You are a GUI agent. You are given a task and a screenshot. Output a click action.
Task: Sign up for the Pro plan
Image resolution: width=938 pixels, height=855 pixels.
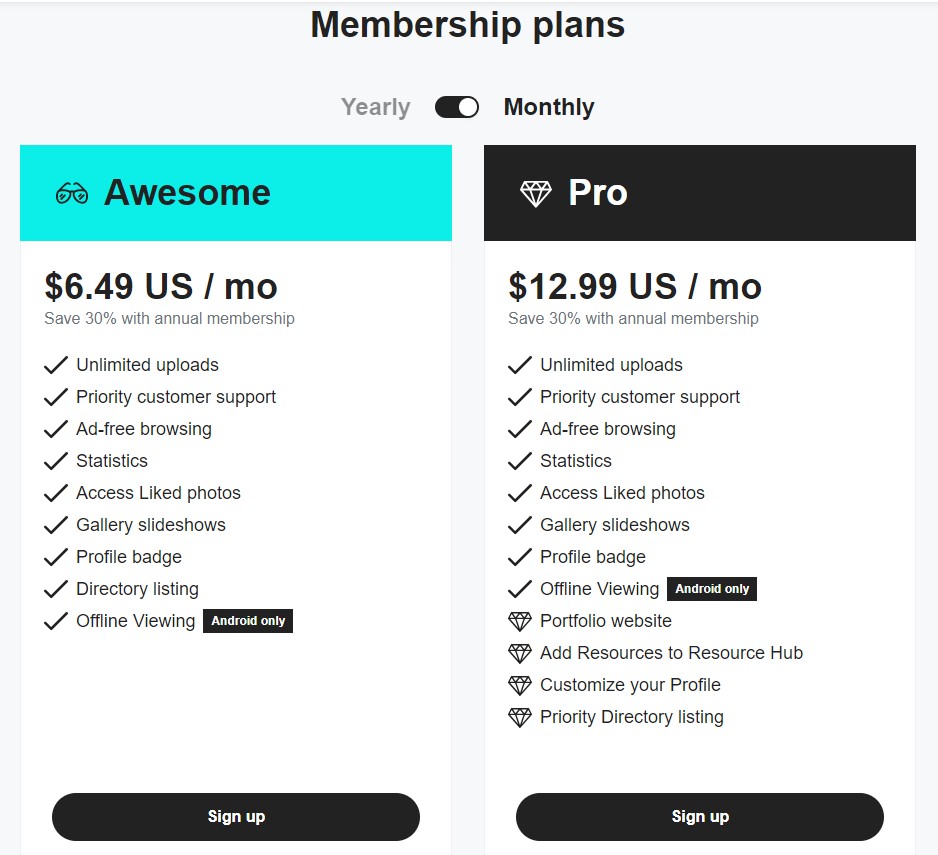click(x=700, y=817)
